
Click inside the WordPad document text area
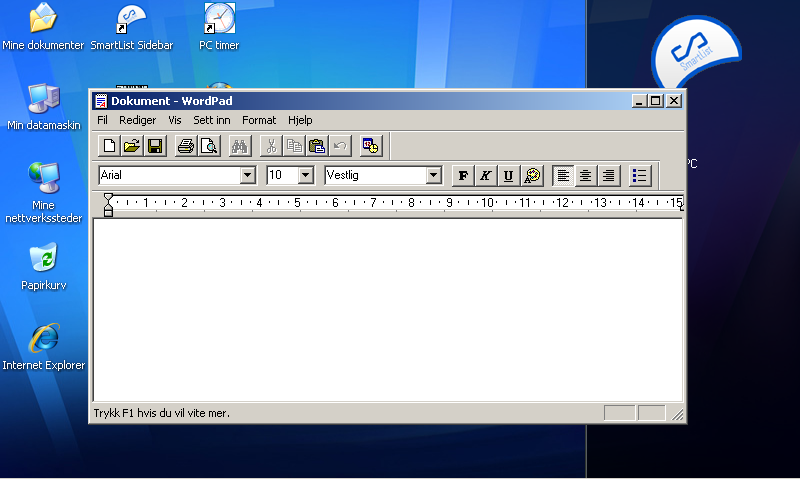click(x=388, y=310)
